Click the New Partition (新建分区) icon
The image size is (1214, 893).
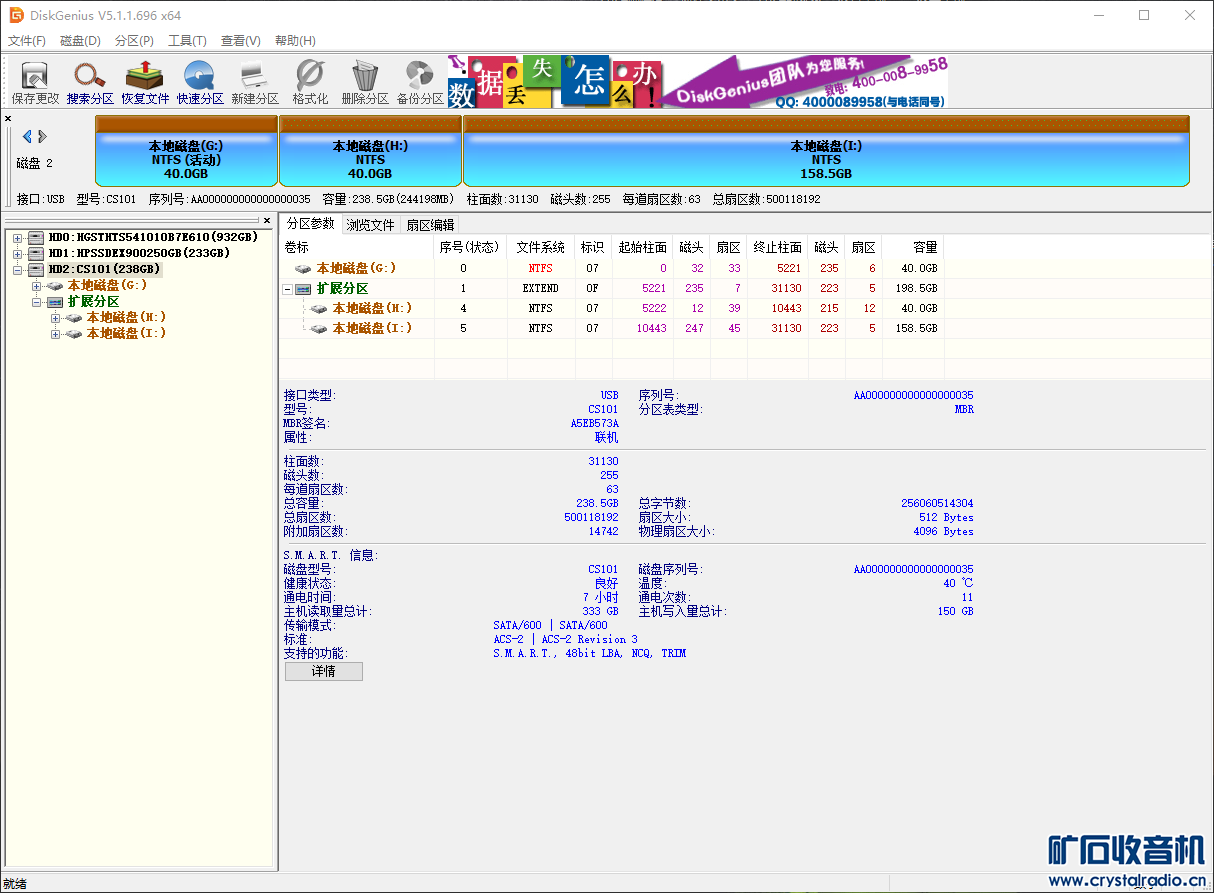(x=255, y=82)
